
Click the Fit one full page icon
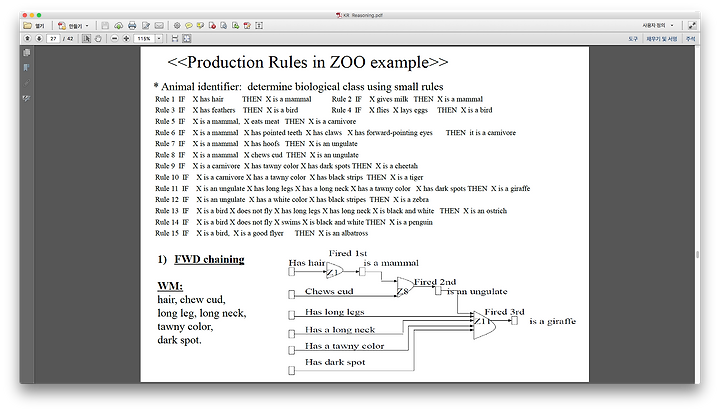pos(186,39)
